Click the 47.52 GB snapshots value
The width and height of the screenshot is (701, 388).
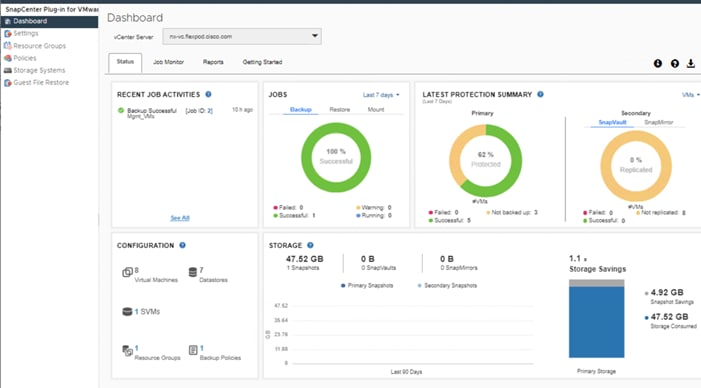pos(304,259)
